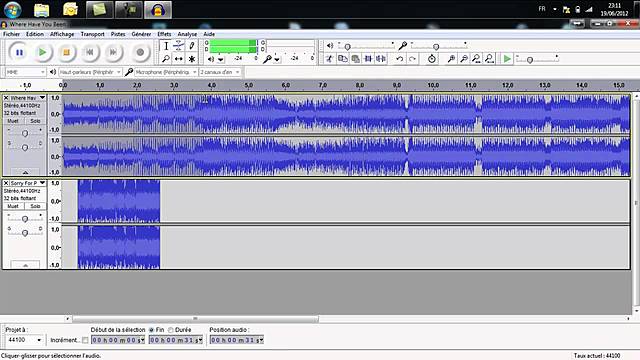The height and width of the screenshot is (360, 640).
Task: Click the Zoom Out magnifier icon
Action: (x=464, y=59)
